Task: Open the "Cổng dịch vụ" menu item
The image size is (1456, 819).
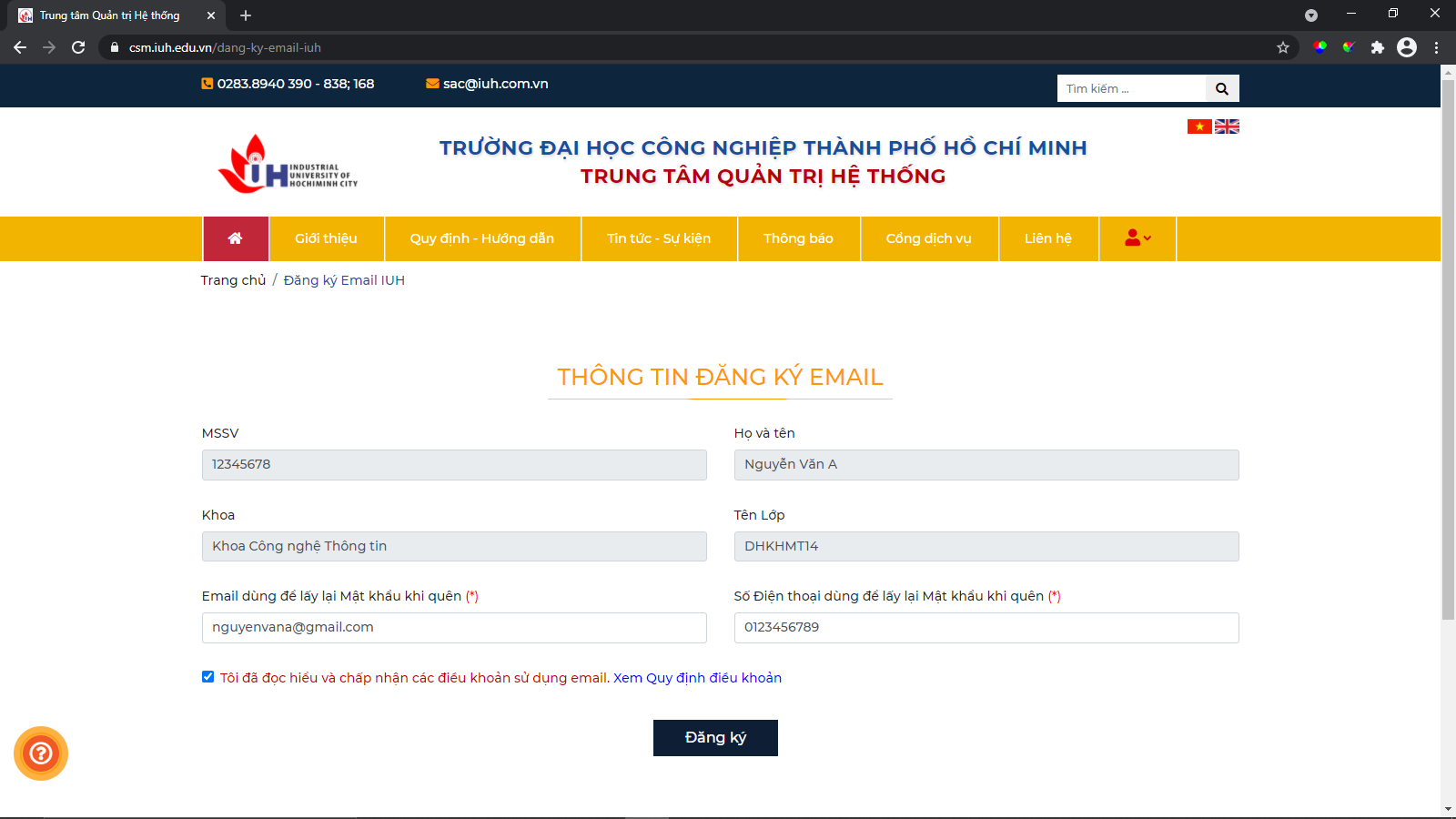Action: pyautogui.click(x=929, y=238)
